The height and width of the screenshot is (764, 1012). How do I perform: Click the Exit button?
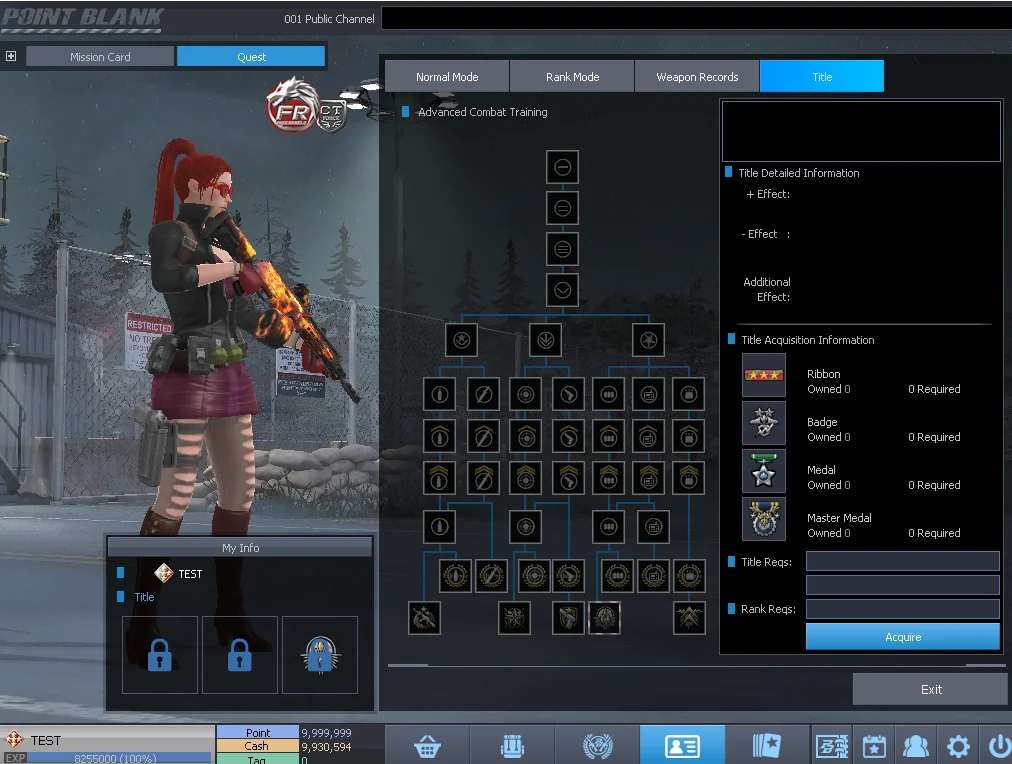[x=931, y=689]
